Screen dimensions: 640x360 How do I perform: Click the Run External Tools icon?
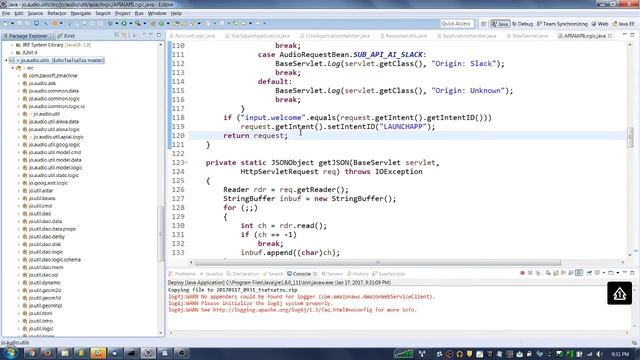pyautogui.click(x=138, y=24)
